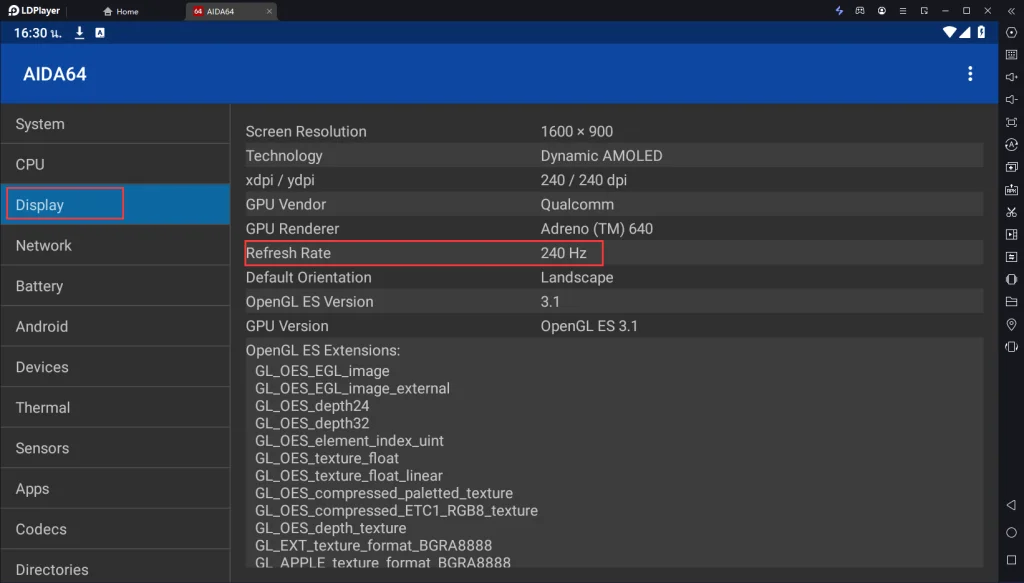Viewport: 1024px width, 583px height.
Task: Open the LDPlayer hamburger menu
Action: tap(903, 10)
